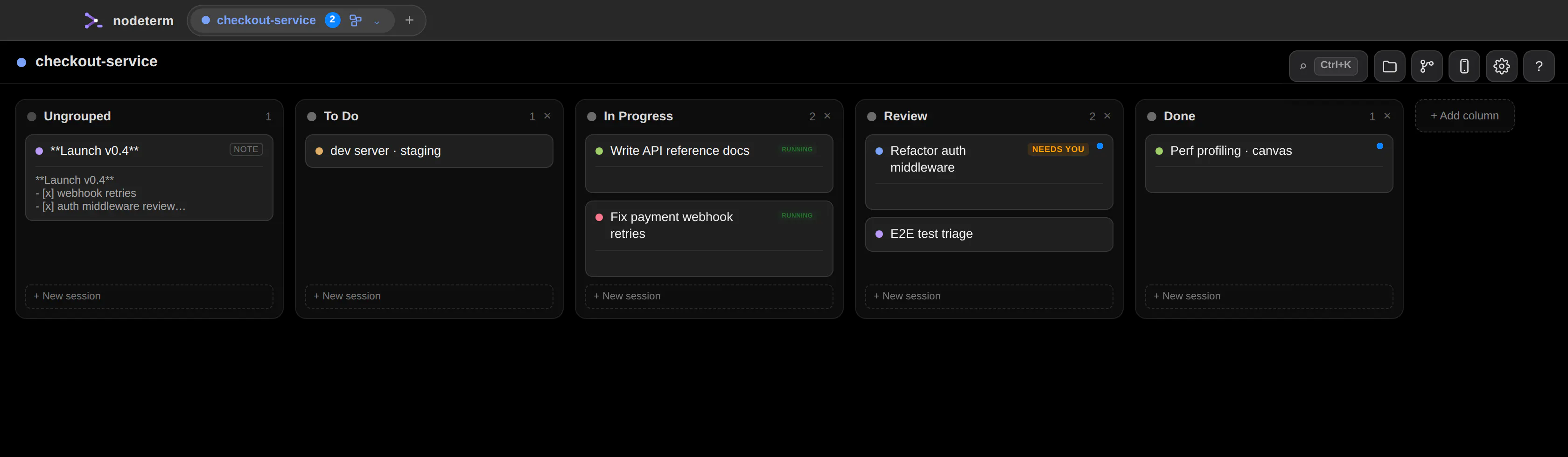Close the To Do column
1568x457 pixels.
tap(547, 116)
